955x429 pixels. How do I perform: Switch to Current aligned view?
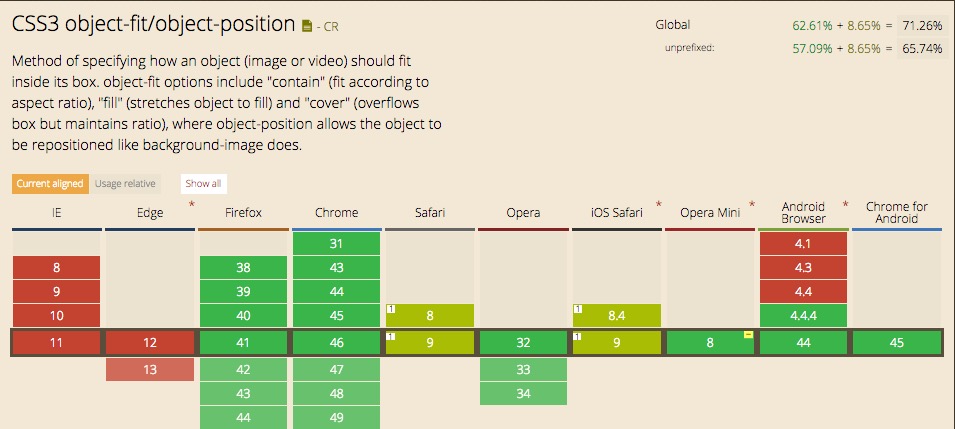(50, 183)
